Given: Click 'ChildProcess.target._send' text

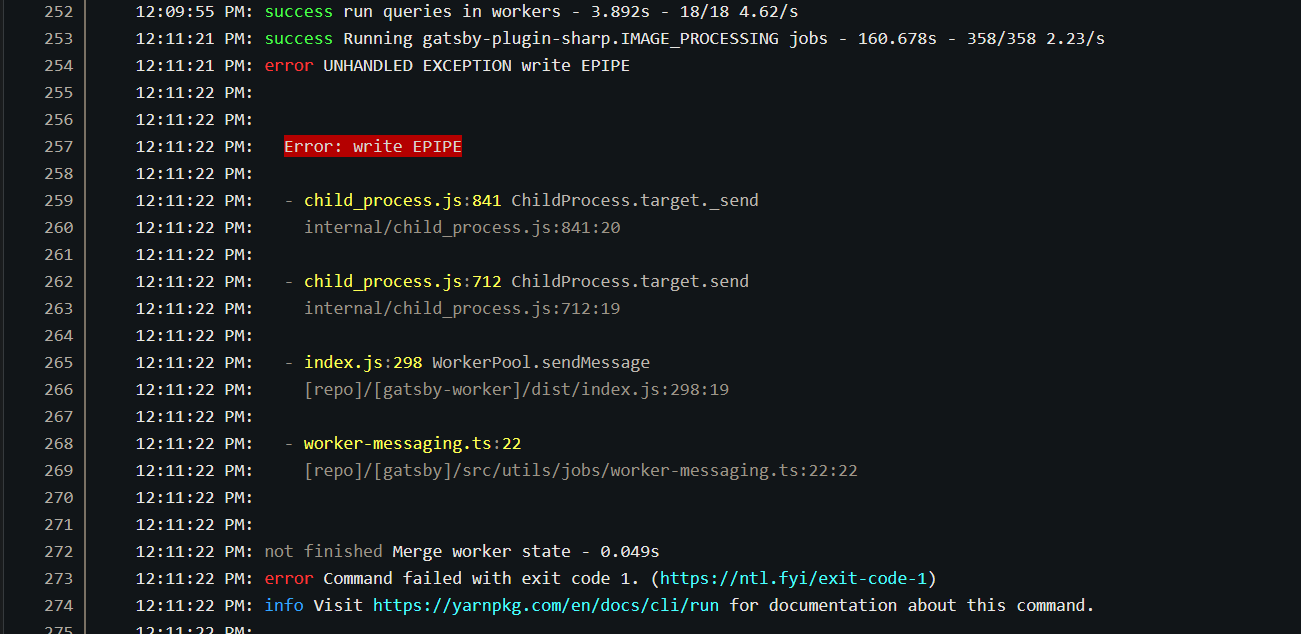Looking at the screenshot, I should coord(635,201).
